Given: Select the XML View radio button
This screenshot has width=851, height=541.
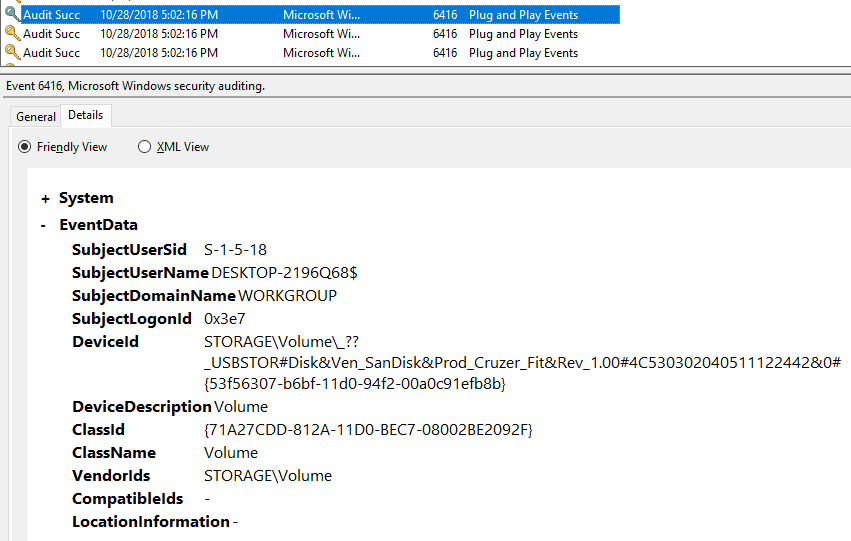Looking at the screenshot, I should tap(144, 147).
